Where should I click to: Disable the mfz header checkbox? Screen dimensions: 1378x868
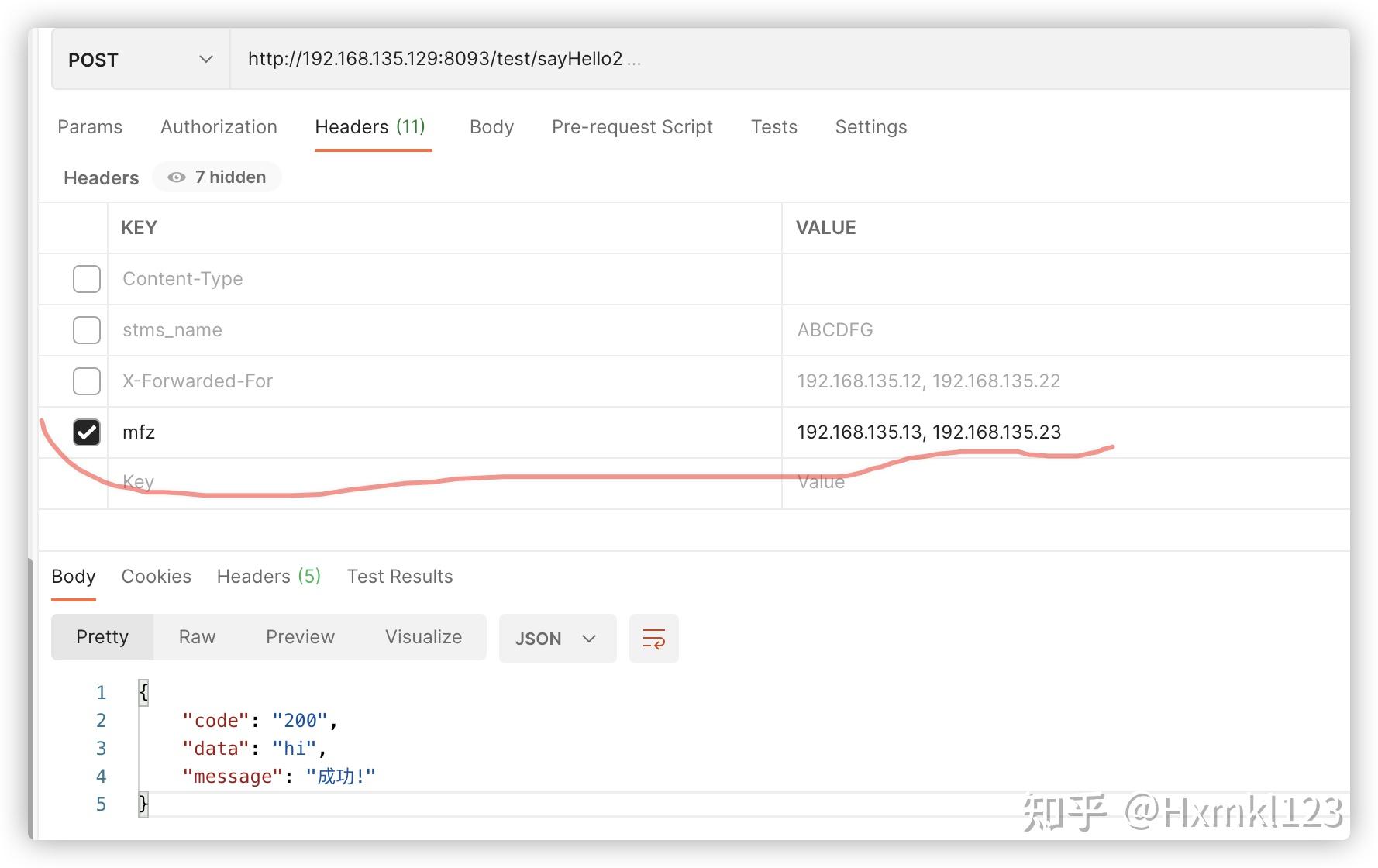[86, 432]
